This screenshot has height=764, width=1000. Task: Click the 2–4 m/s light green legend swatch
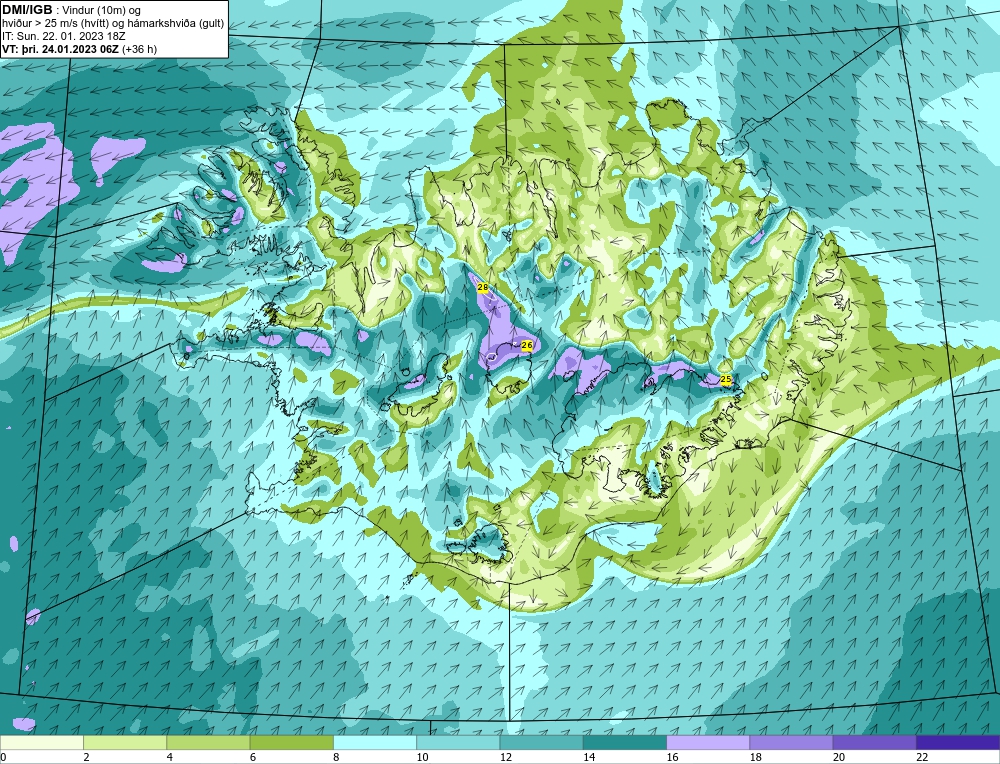(x=125, y=743)
